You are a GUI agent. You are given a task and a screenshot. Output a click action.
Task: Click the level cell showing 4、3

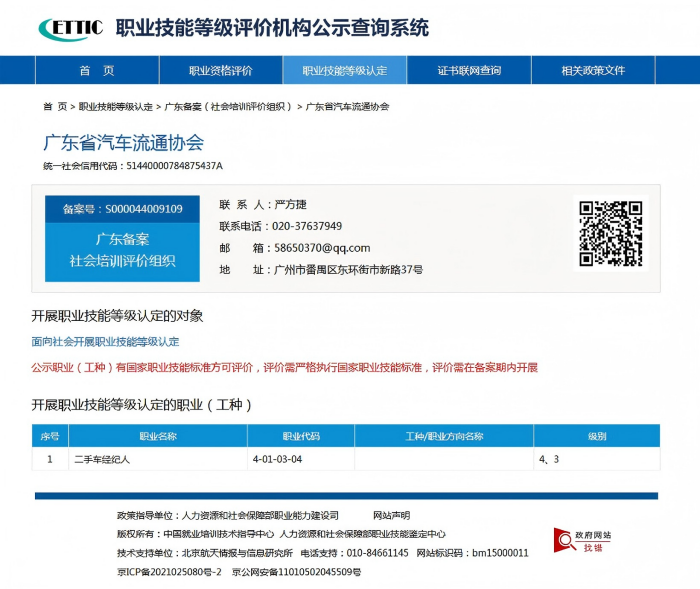coord(597,459)
